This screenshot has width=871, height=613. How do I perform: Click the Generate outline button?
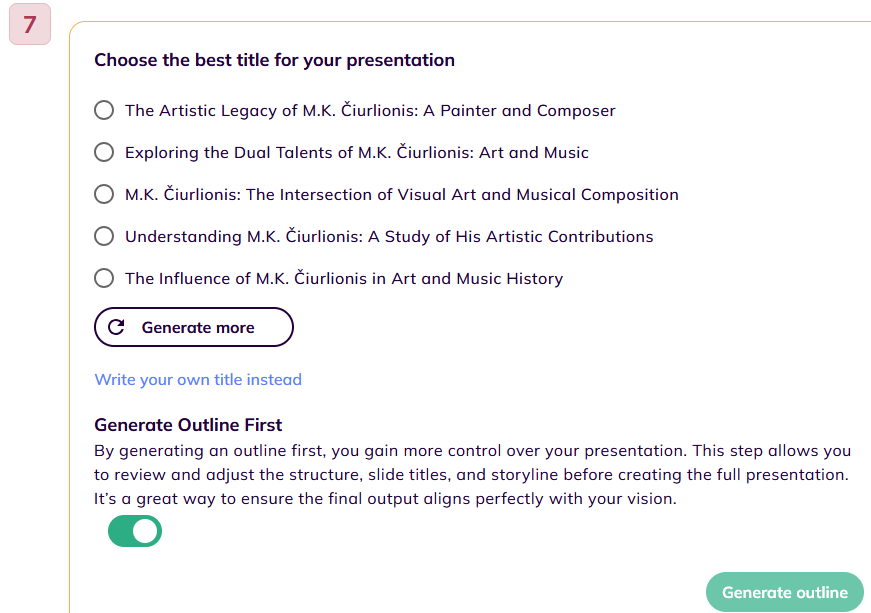(x=784, y=592)
